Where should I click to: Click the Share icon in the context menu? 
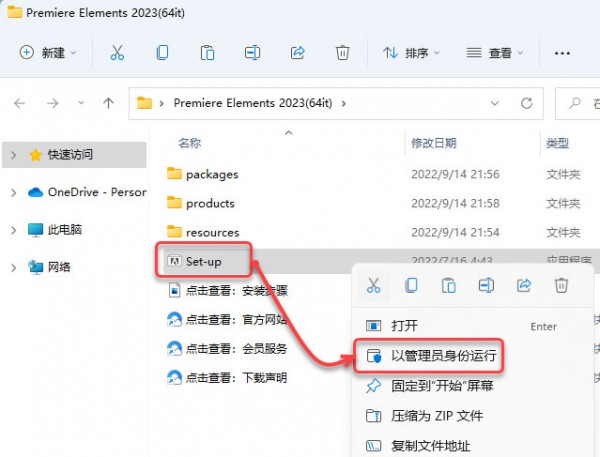523,285
